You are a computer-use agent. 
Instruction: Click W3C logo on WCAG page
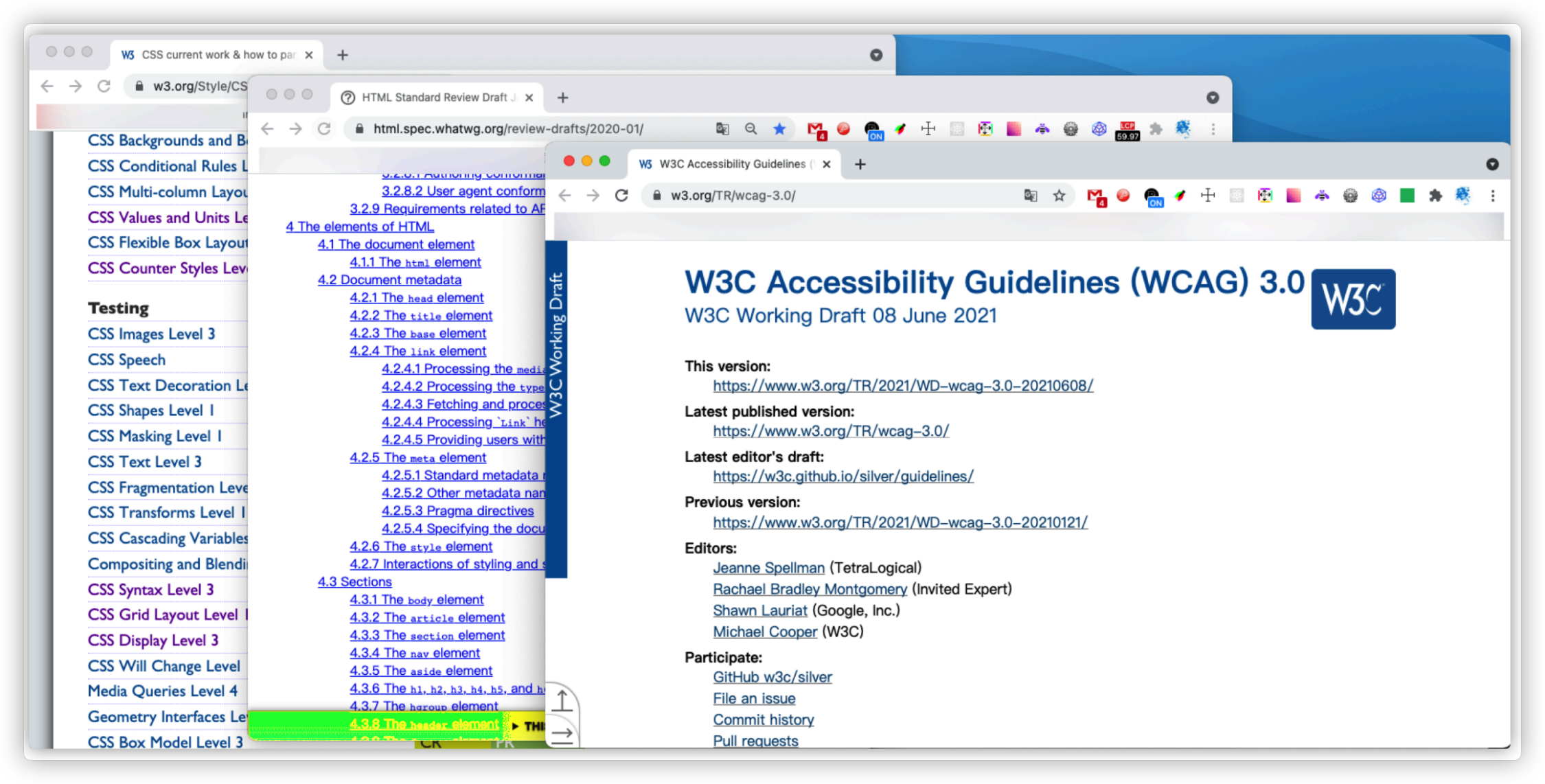pos(1353,299)
